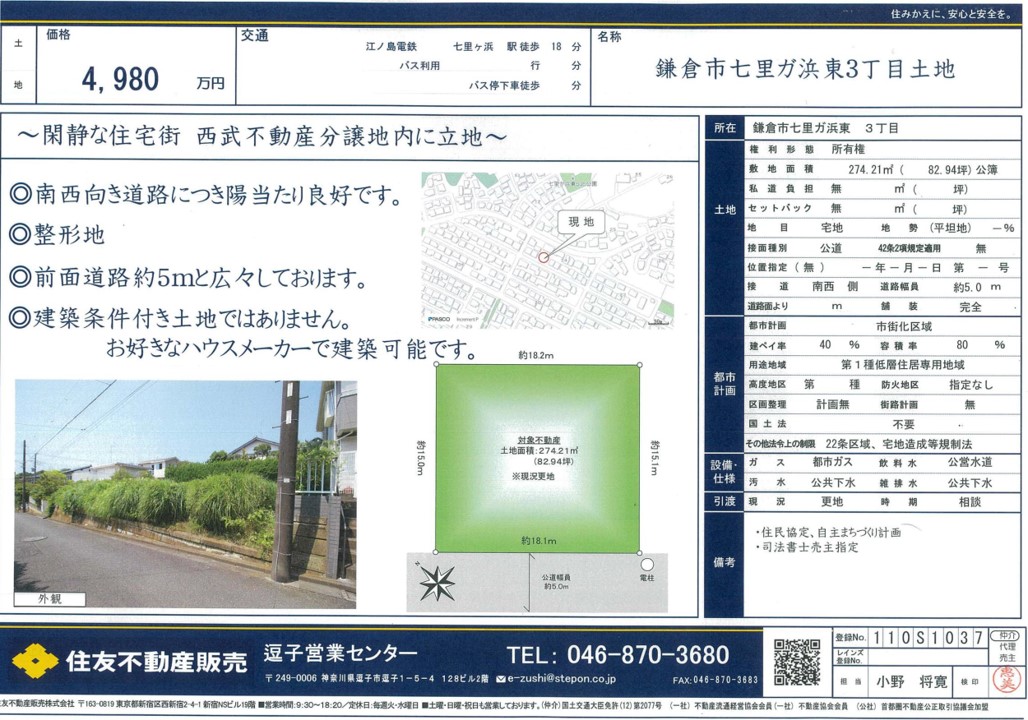Click the red location circle on map
This screenshot has height=720, width=1028.
click(x=543, y=257)
